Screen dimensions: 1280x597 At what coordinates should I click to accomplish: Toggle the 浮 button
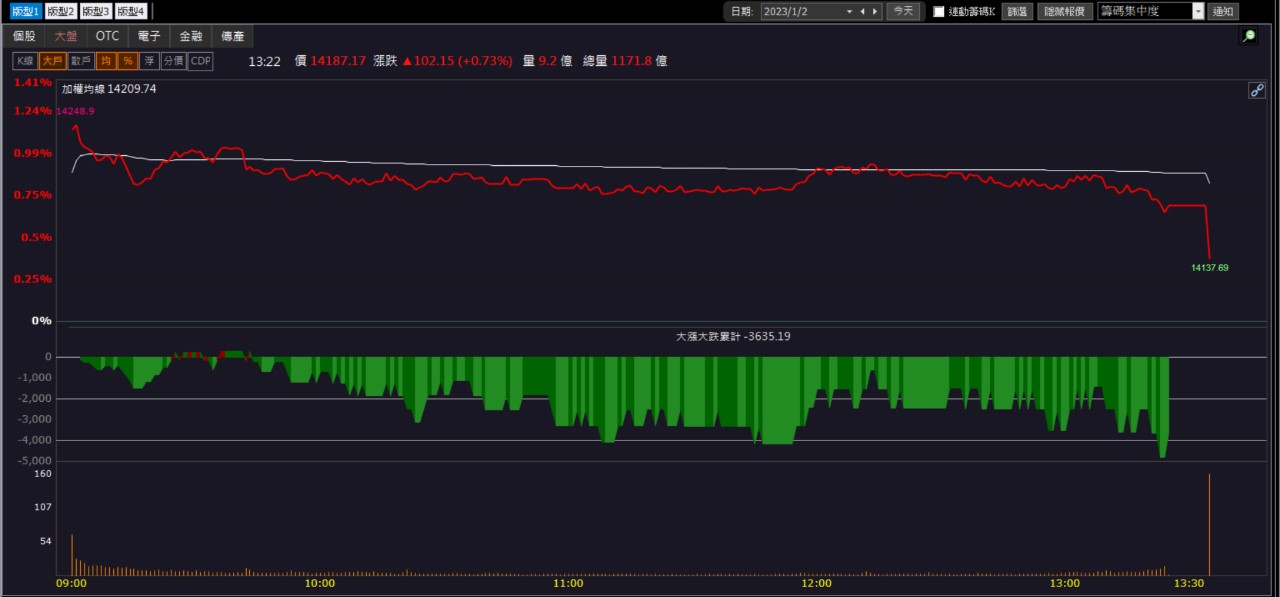click(x=149, y=61)
